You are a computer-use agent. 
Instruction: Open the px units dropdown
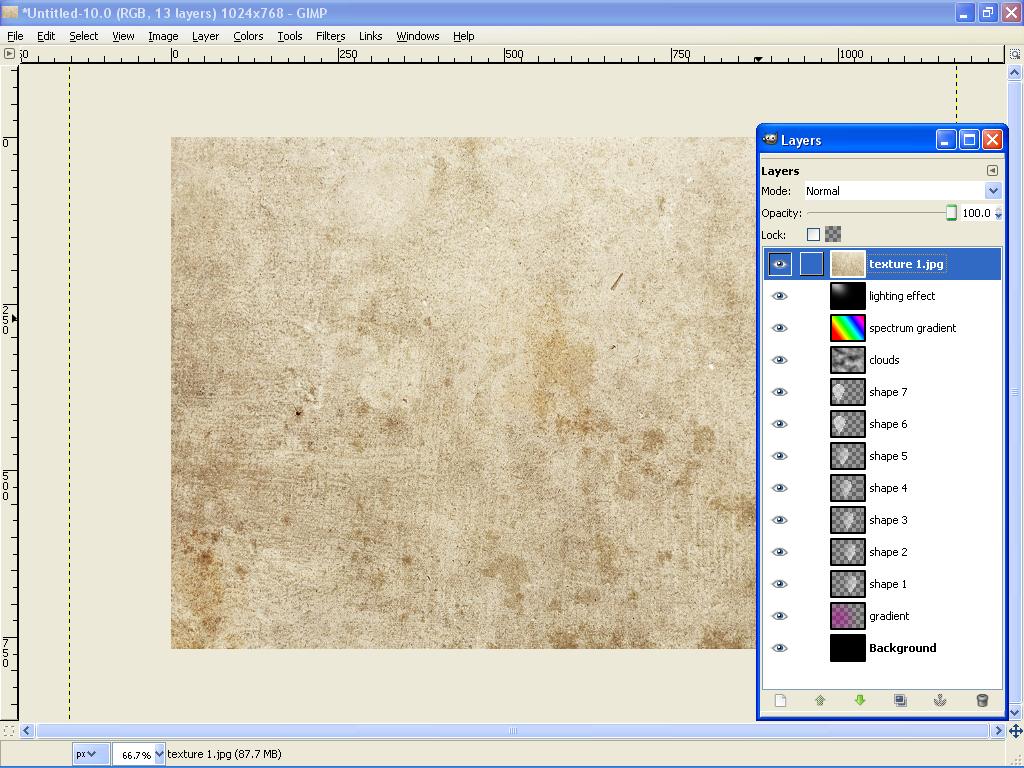point(86,754)
